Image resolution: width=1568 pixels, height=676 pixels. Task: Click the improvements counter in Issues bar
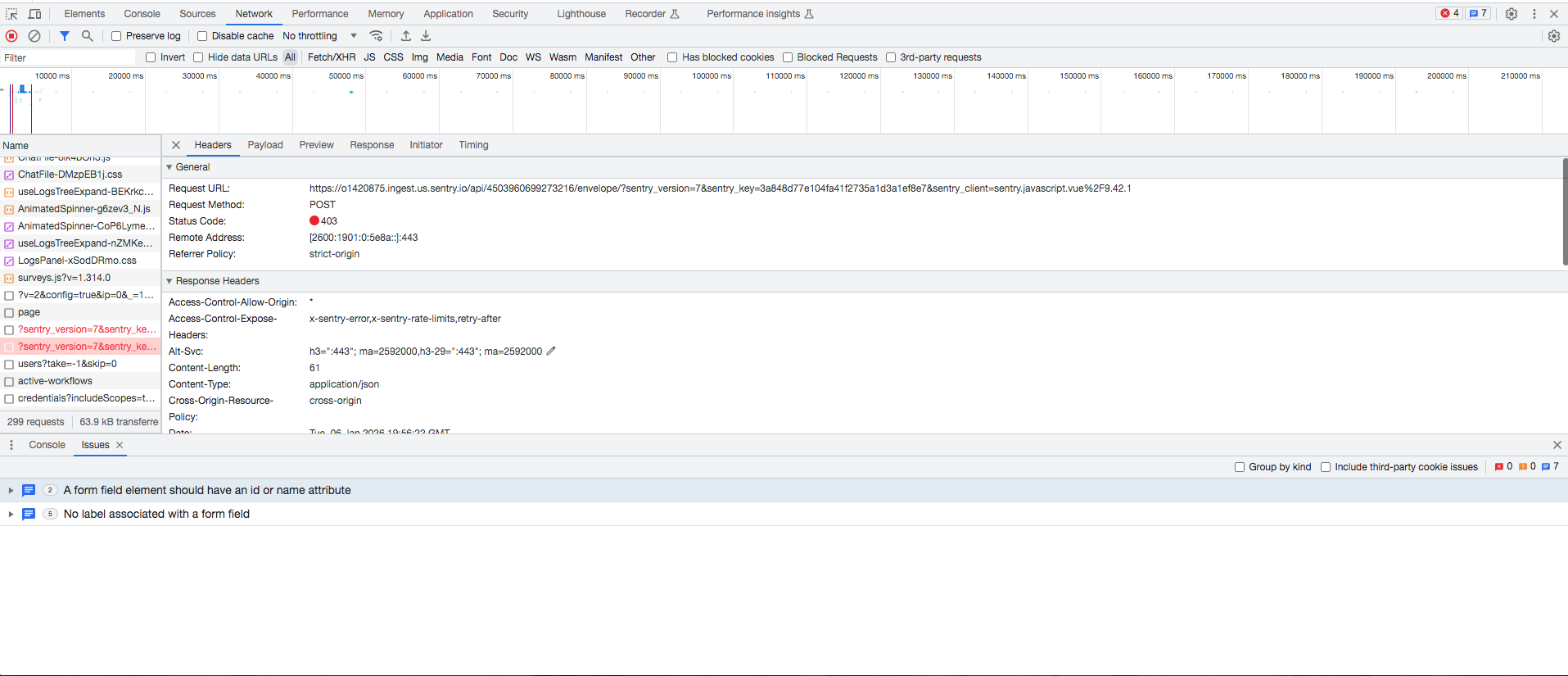tap(1550, 466)
